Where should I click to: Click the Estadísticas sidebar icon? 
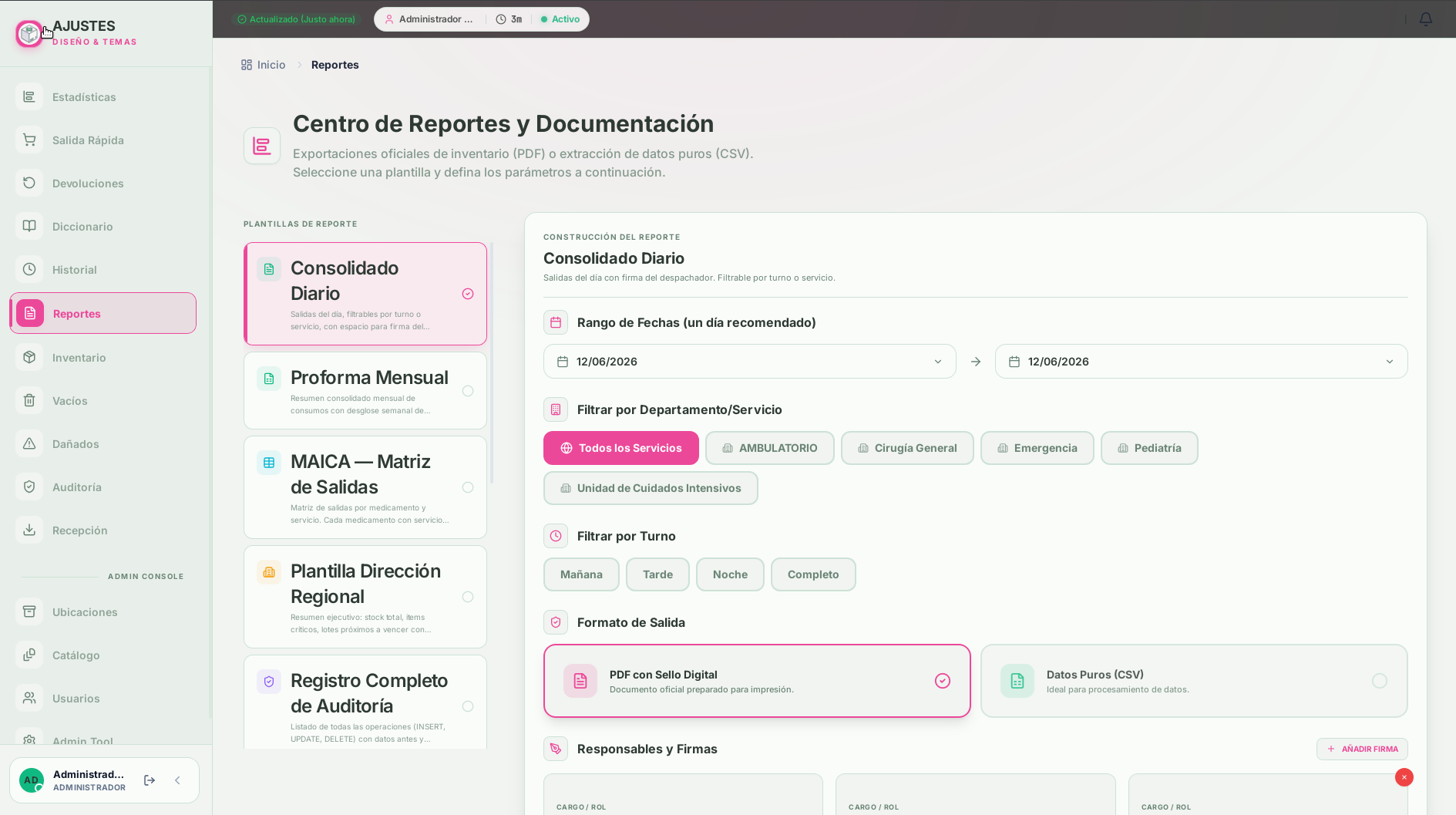tap(29, 96)
